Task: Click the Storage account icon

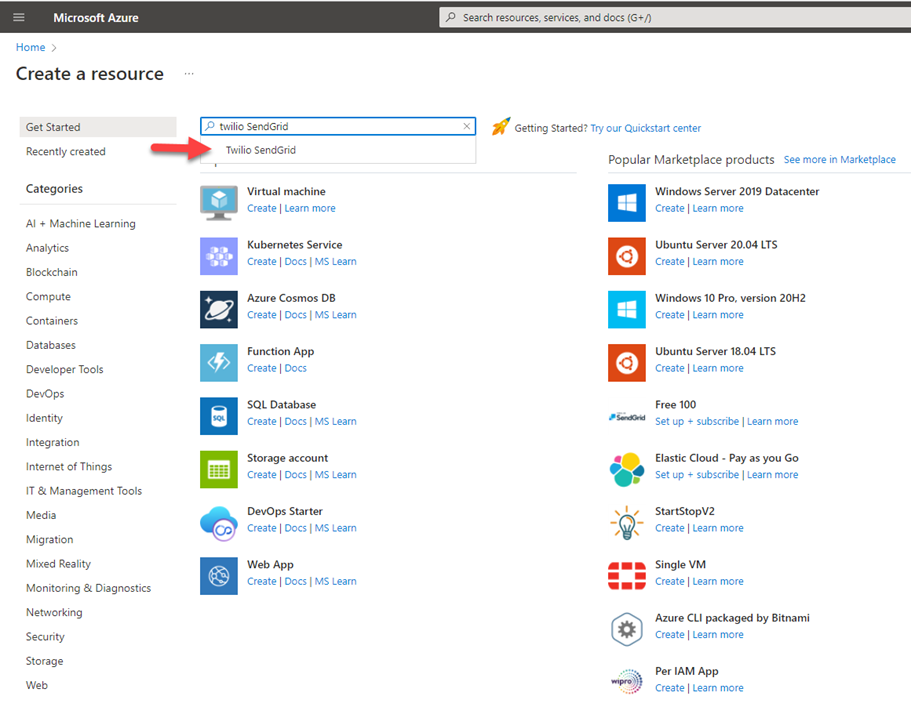Action: tap(218, 469)
